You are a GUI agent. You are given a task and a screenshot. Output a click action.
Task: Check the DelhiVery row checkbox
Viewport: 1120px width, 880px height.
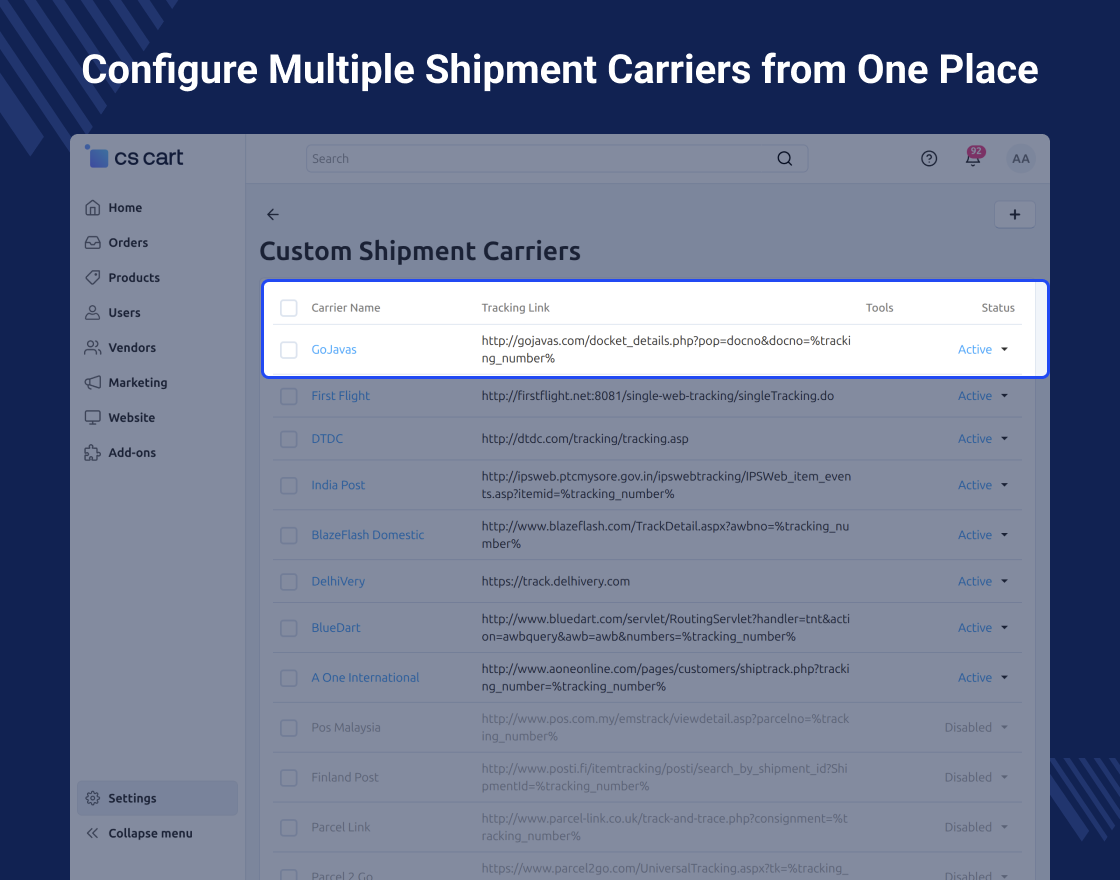(x=289, y=581)
